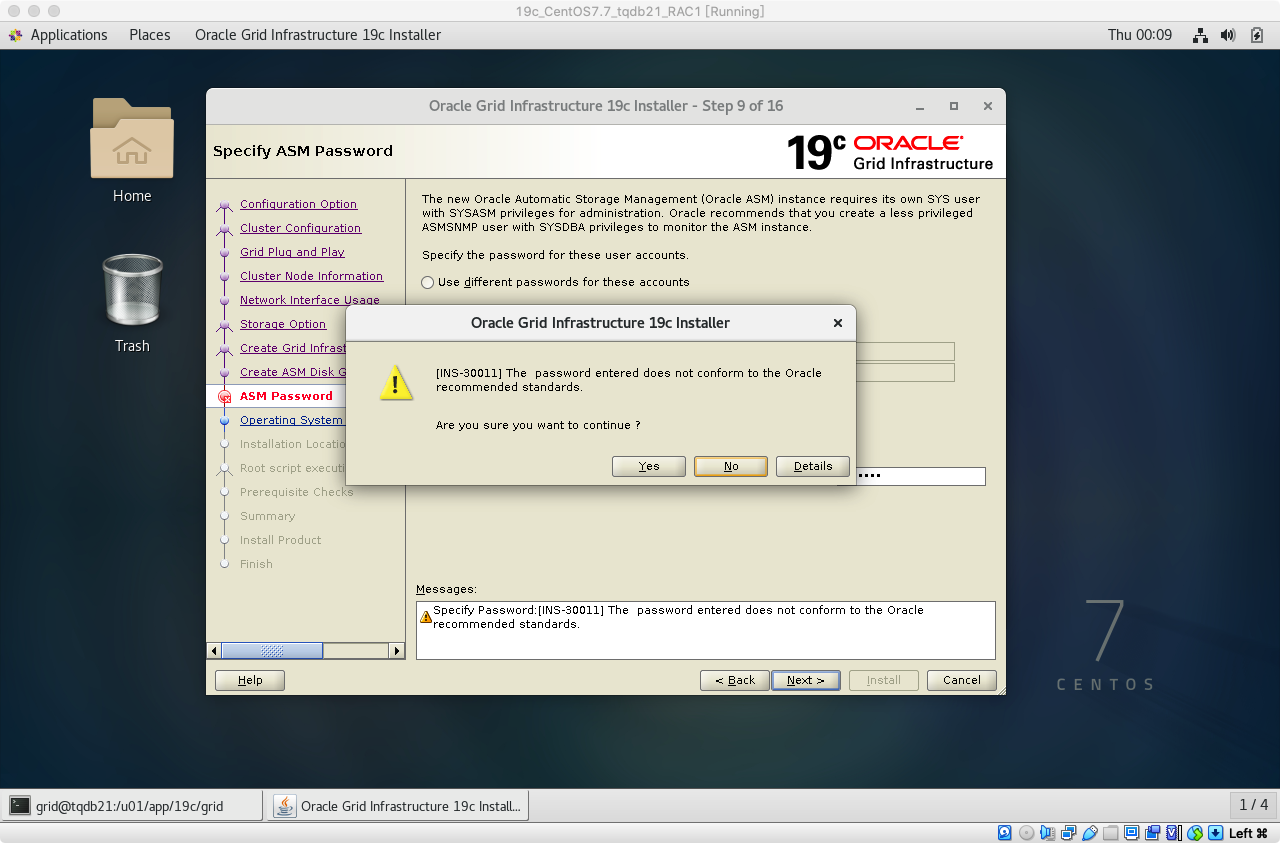Open the Operating System step link
This screenshot has width=1280, height=843.
click(x=291, y=420)
